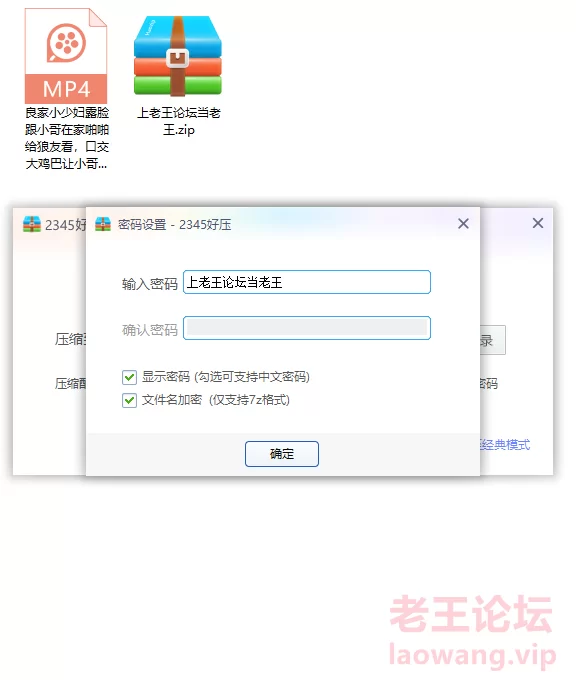Click the app icon in the 密码设置 title bar
This screenshot has height=680, width=576.
click(103, 224)
